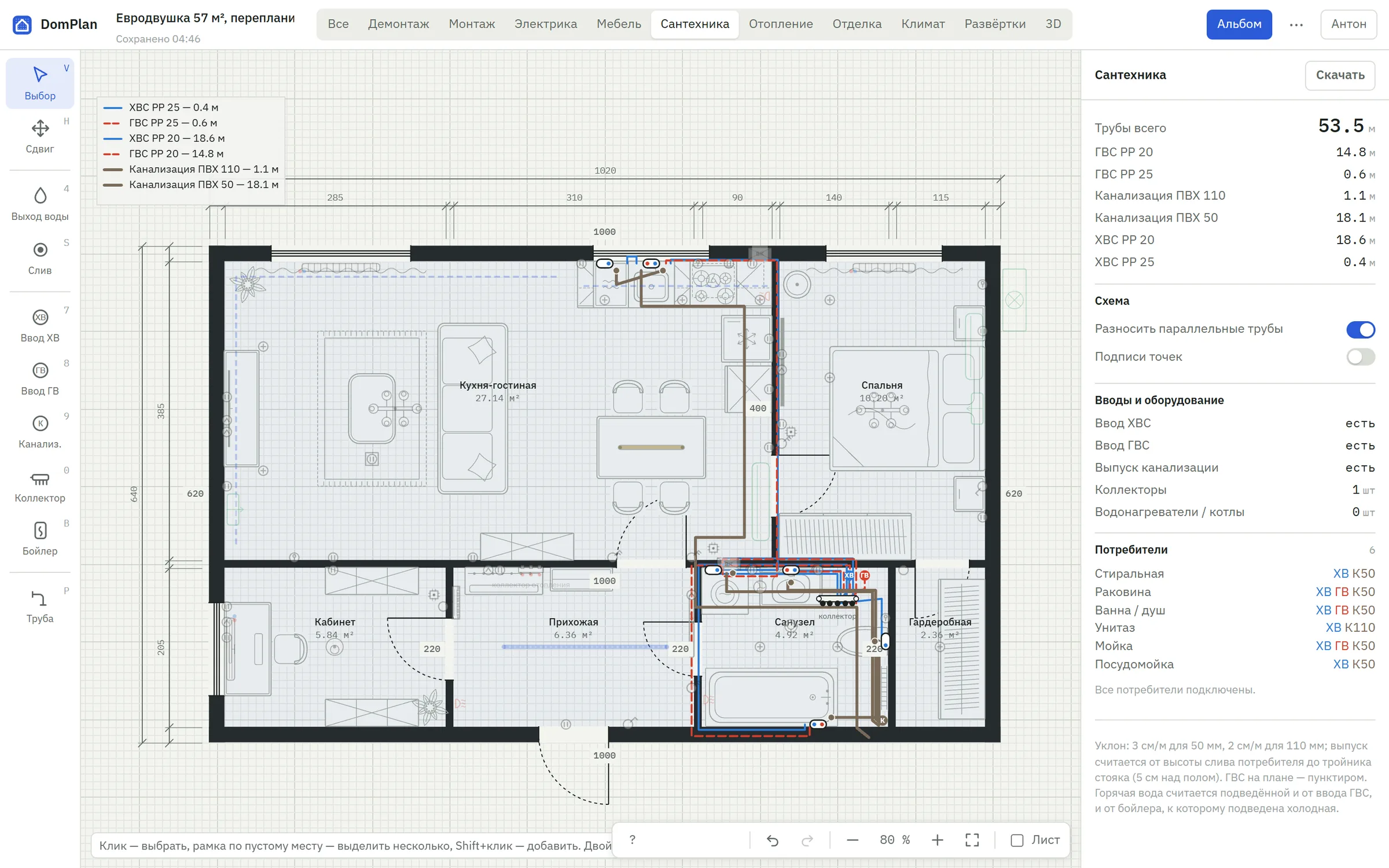
Task: Switch to the Электрика tab
Action: [546, 24]
